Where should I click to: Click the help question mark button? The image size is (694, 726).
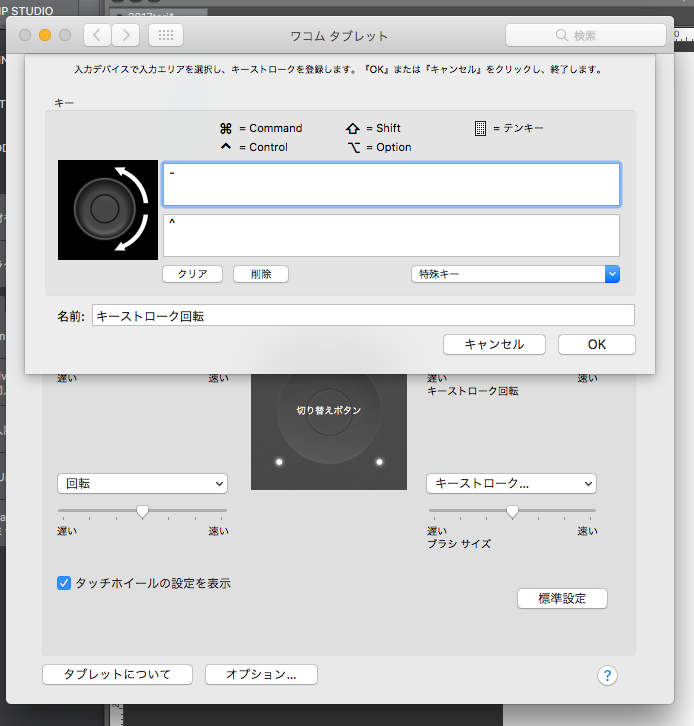(607, 675)
